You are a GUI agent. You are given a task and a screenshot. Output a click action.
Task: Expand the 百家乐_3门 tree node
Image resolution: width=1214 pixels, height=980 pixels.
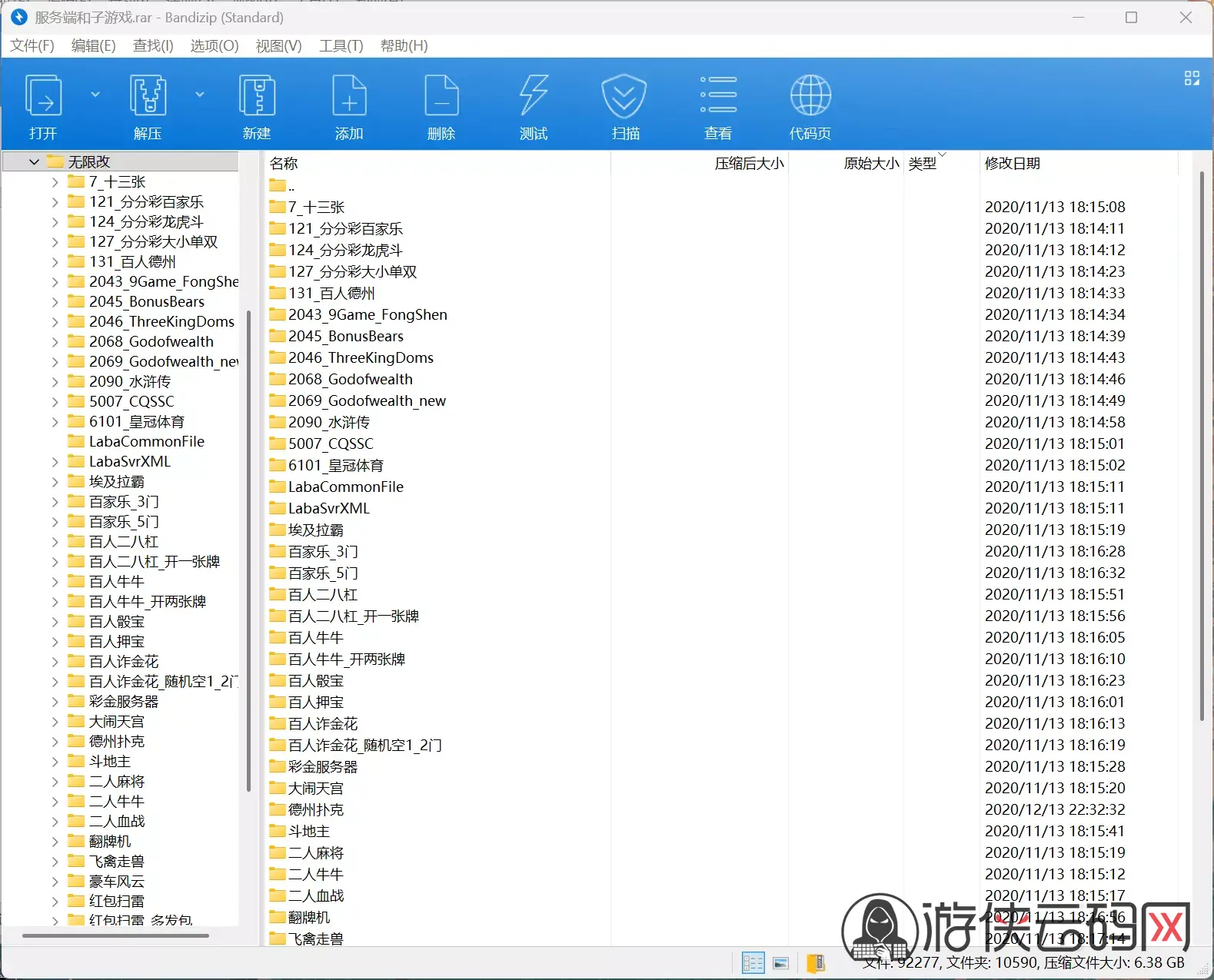tap(55, 502)
